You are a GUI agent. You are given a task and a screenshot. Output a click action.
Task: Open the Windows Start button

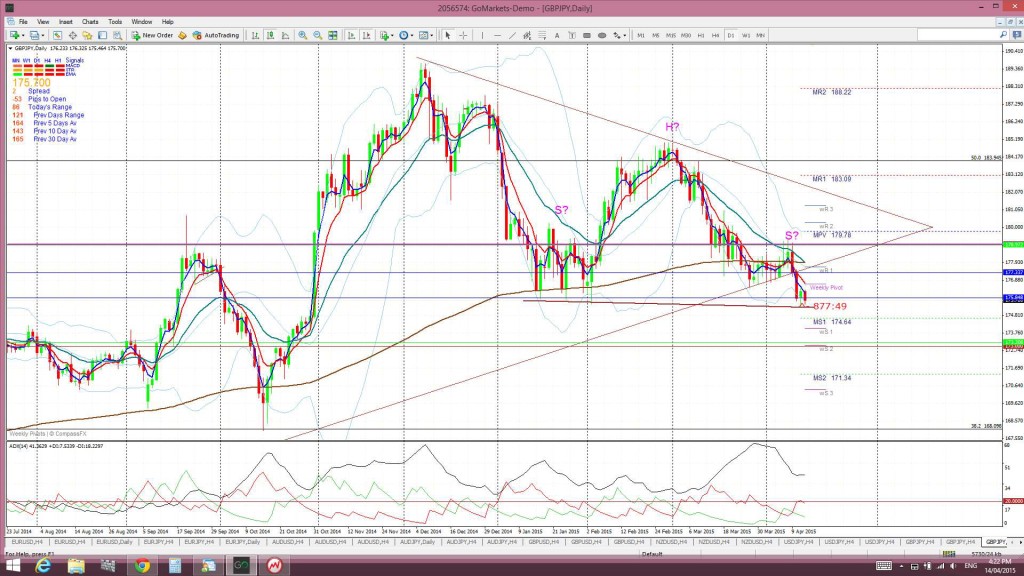pyautogui.click(x=12, y=566)
